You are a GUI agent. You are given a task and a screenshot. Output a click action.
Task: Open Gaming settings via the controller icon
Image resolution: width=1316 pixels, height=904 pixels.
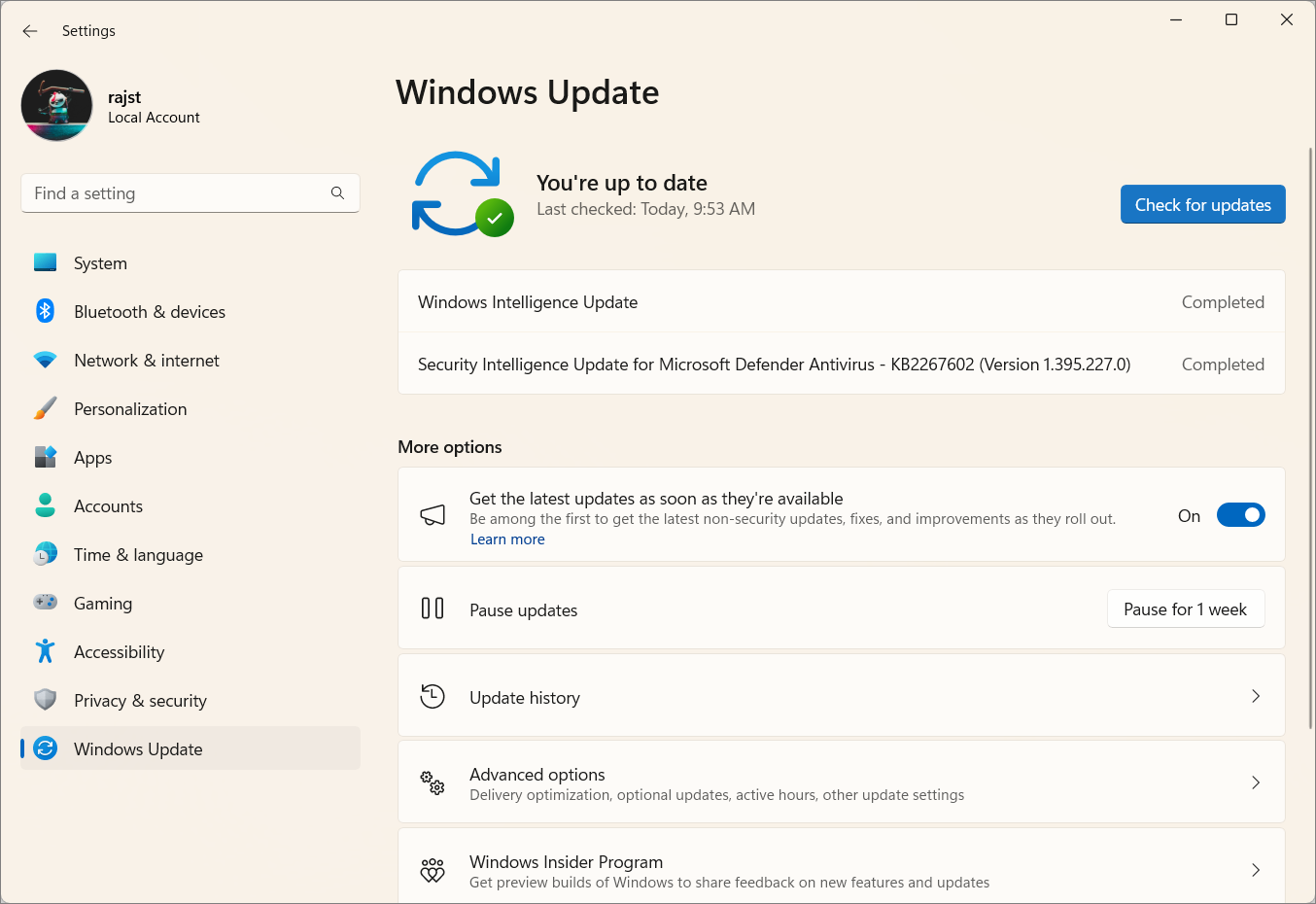point(45,603)
